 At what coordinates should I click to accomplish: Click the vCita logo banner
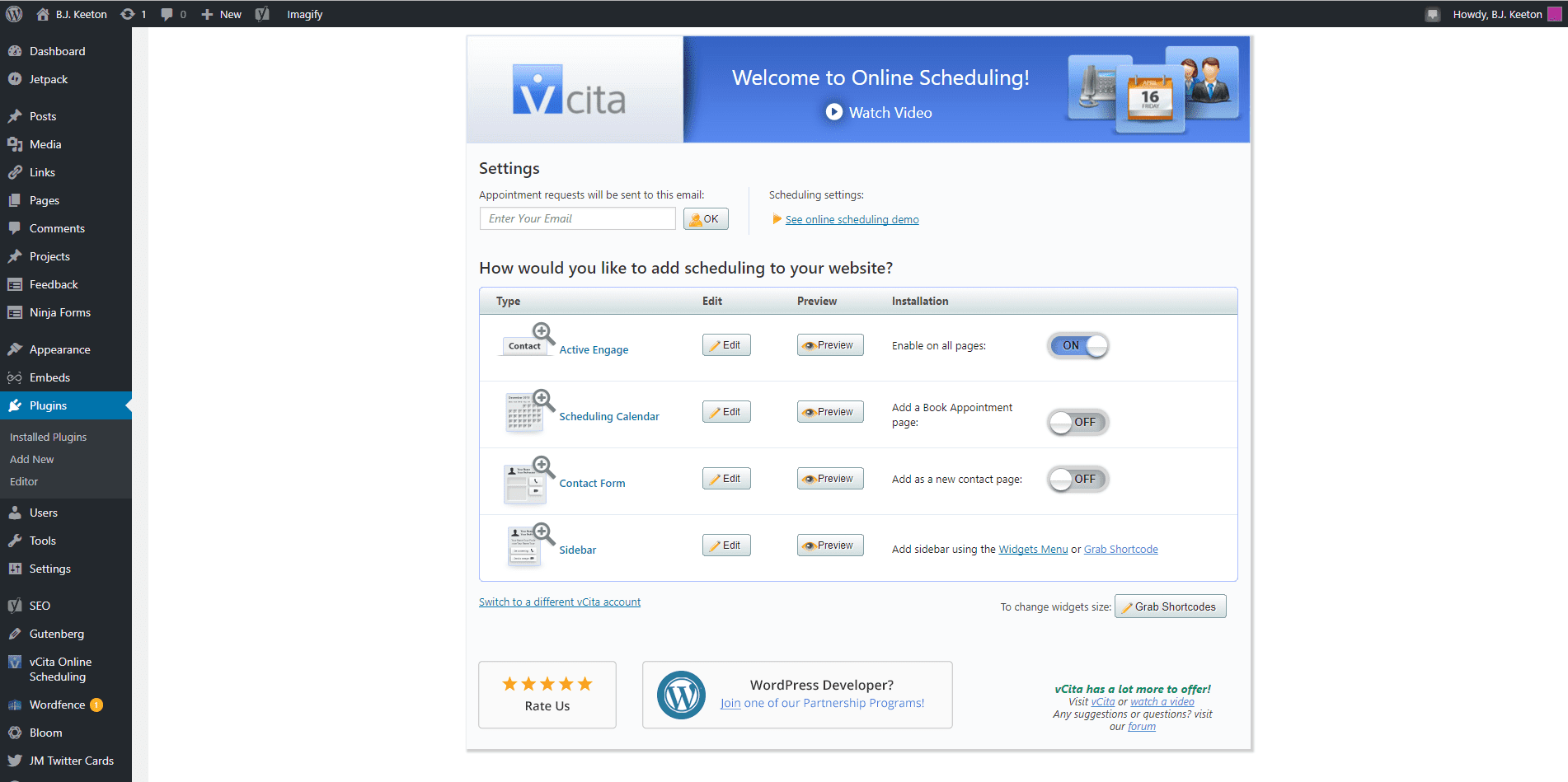[x=575, y=90]
